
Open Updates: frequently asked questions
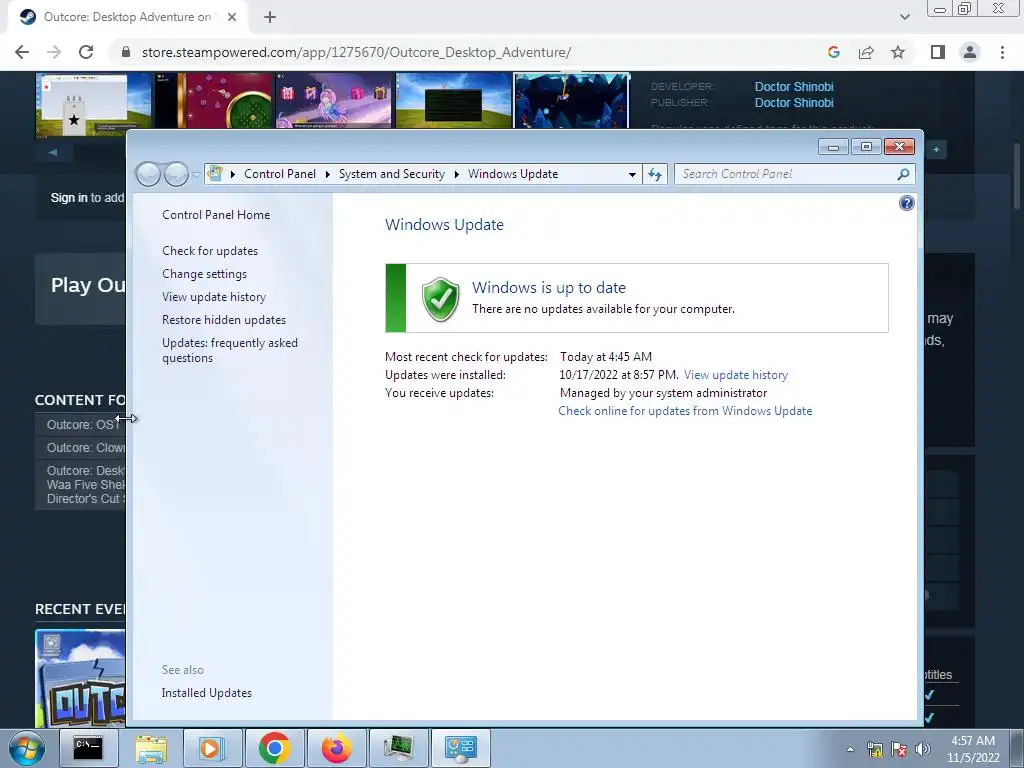click(x=230, y=350)
